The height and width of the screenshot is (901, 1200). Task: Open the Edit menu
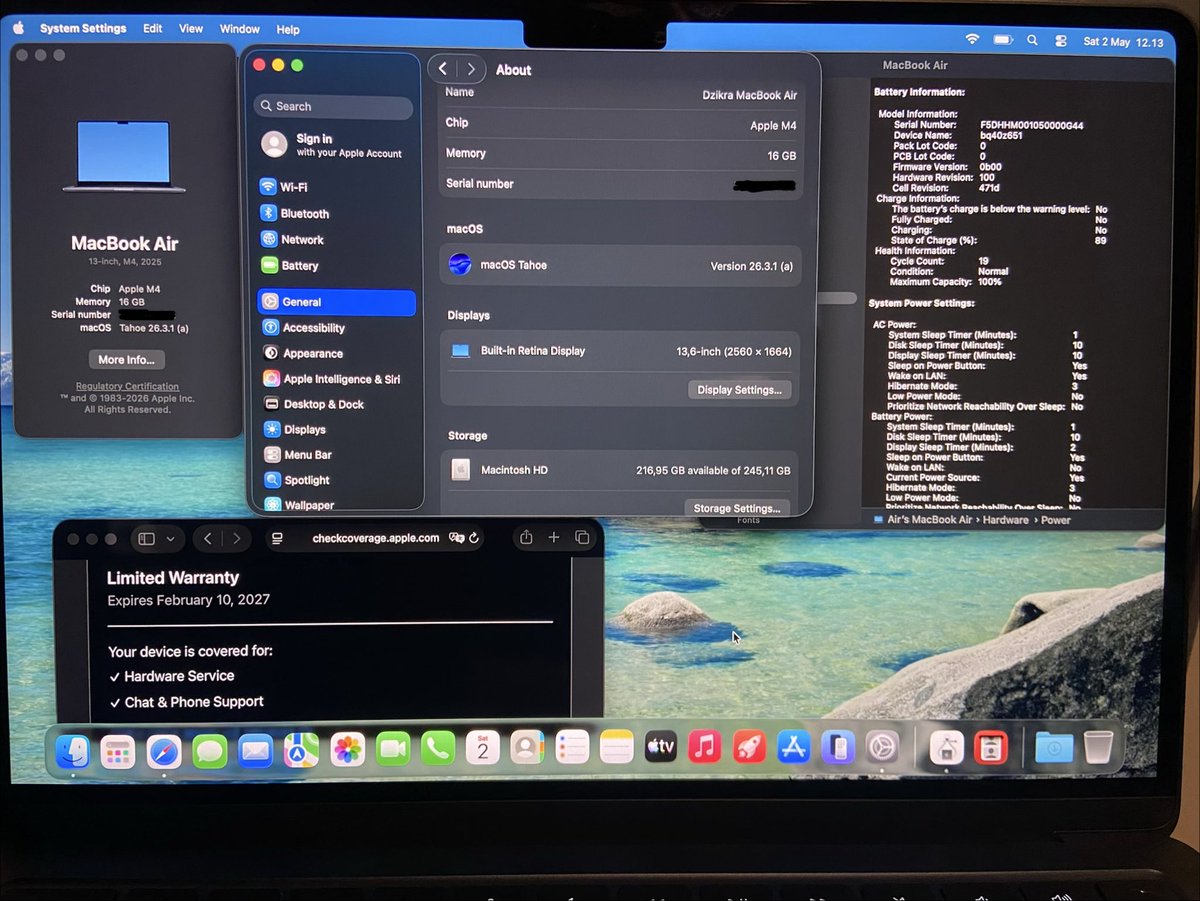[x=152, y=29]
